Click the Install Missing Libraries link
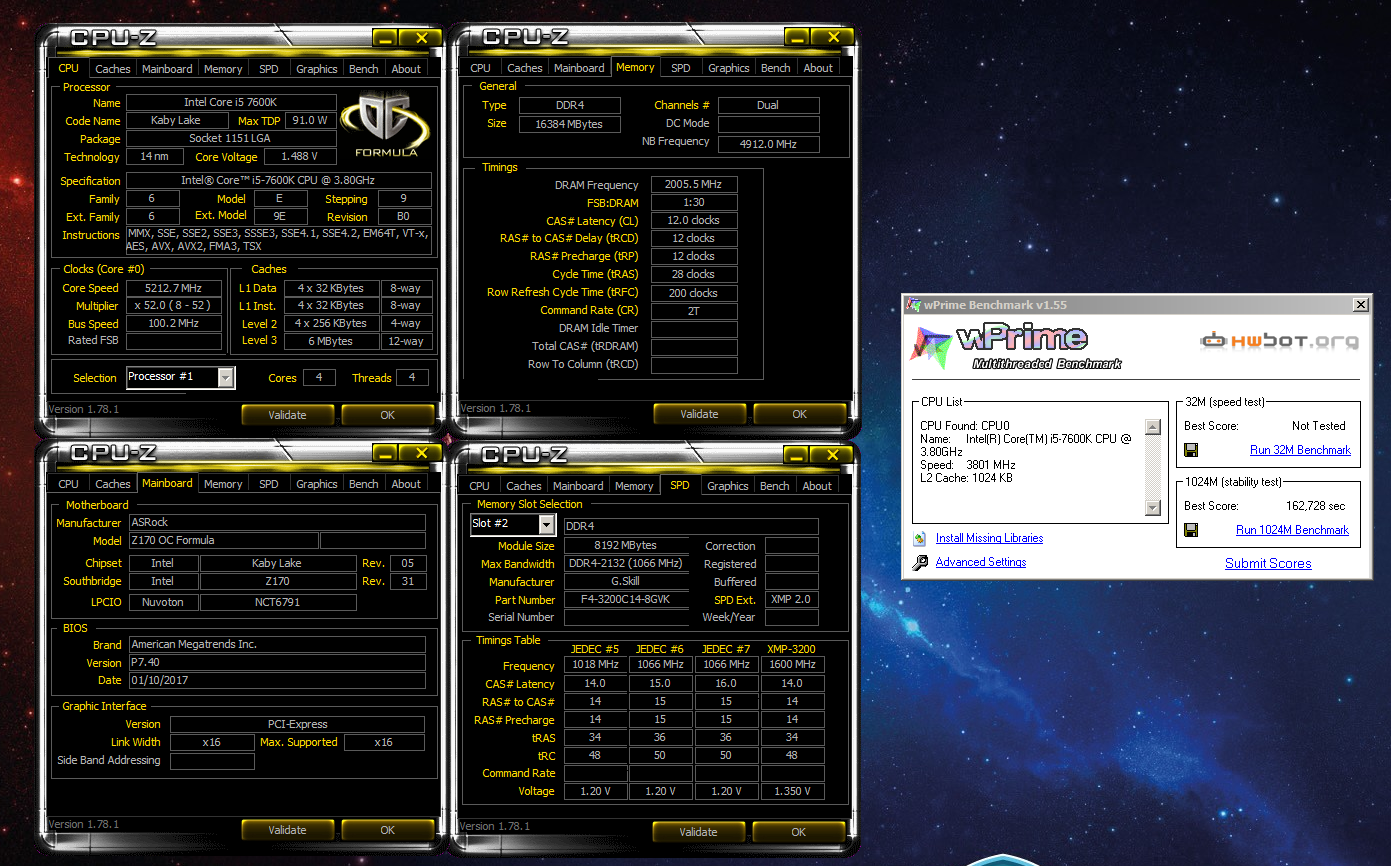The image size is (1391, 866). coord(989,538)
